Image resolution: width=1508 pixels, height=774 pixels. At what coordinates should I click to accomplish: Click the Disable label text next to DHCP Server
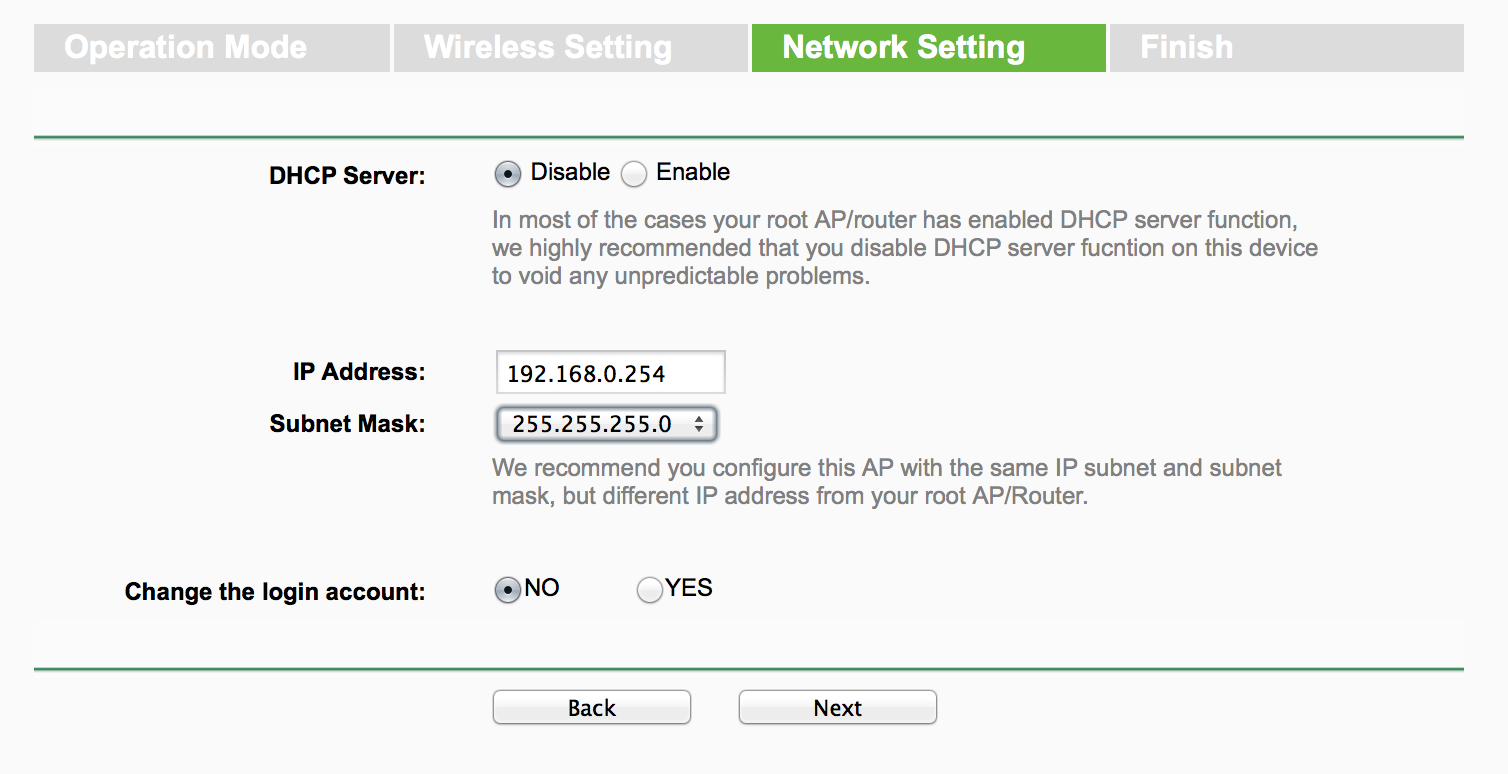[x=570, y=172]
